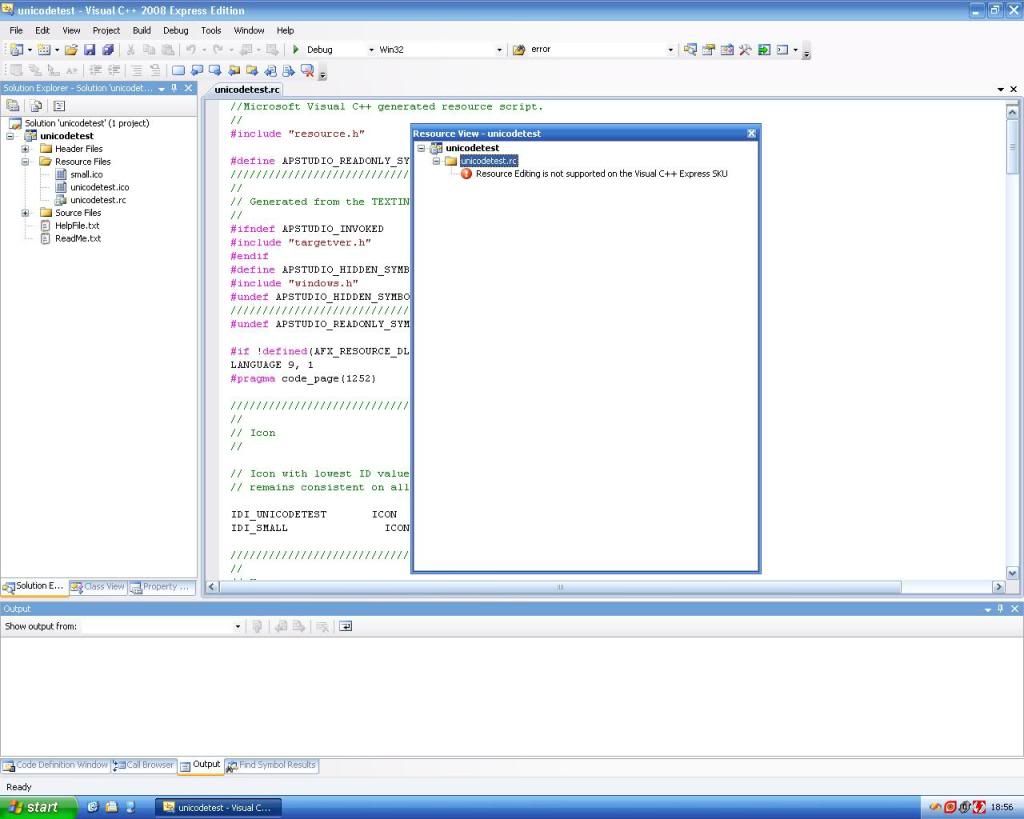
Task: Open the 'error' find combo box dropdown
Action: pos(670,50)
